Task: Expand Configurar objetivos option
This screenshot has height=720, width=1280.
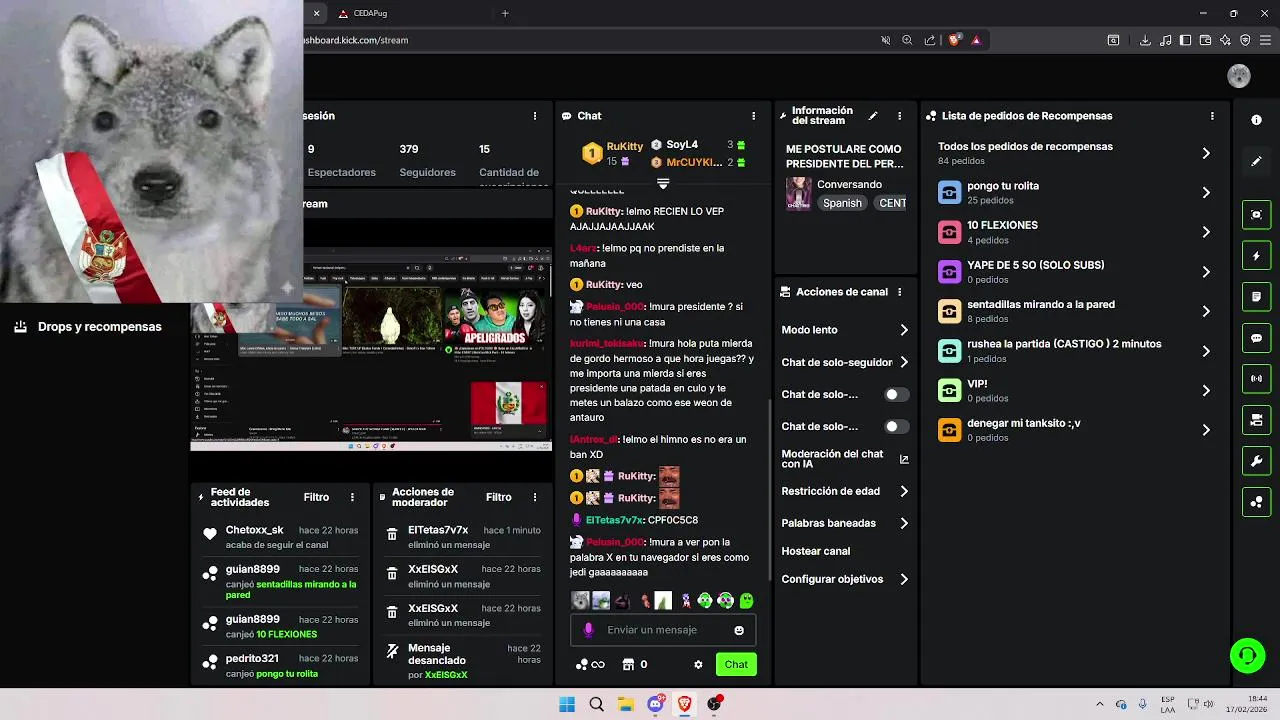Action: (904, 579)
